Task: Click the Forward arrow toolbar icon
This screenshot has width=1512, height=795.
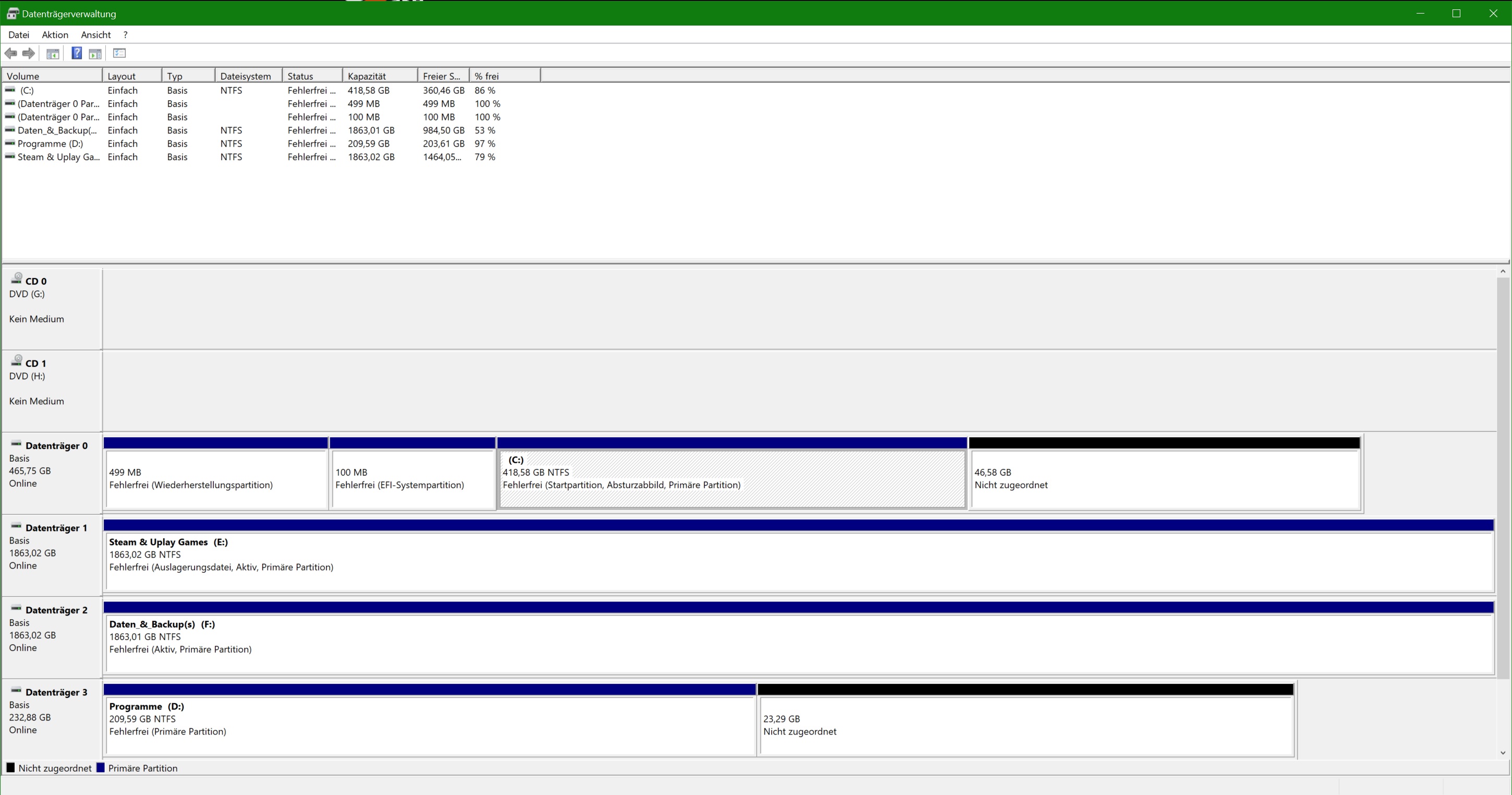Action: (28, 53)
